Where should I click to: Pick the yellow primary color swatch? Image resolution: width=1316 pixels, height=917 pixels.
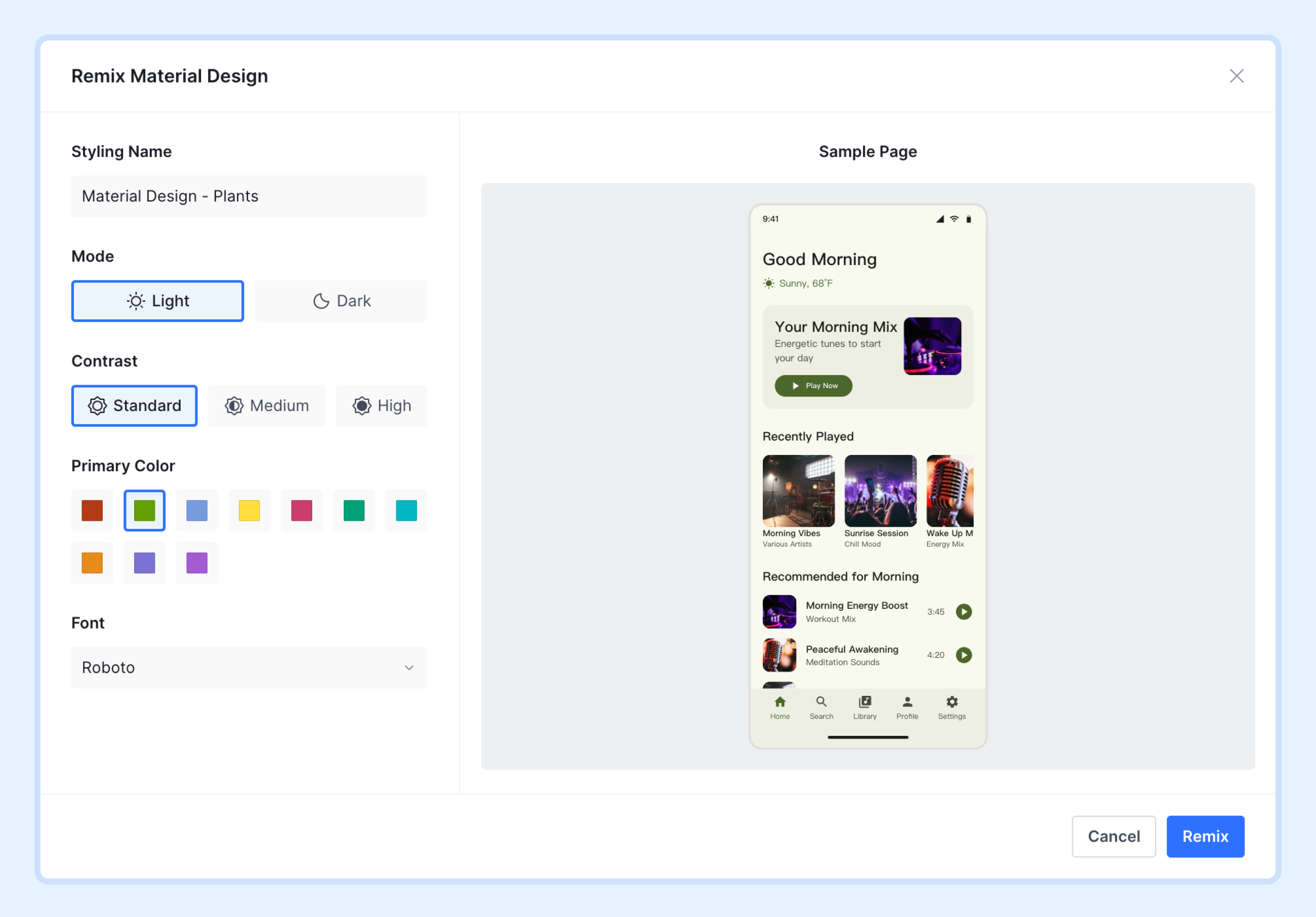pos(249,510)
